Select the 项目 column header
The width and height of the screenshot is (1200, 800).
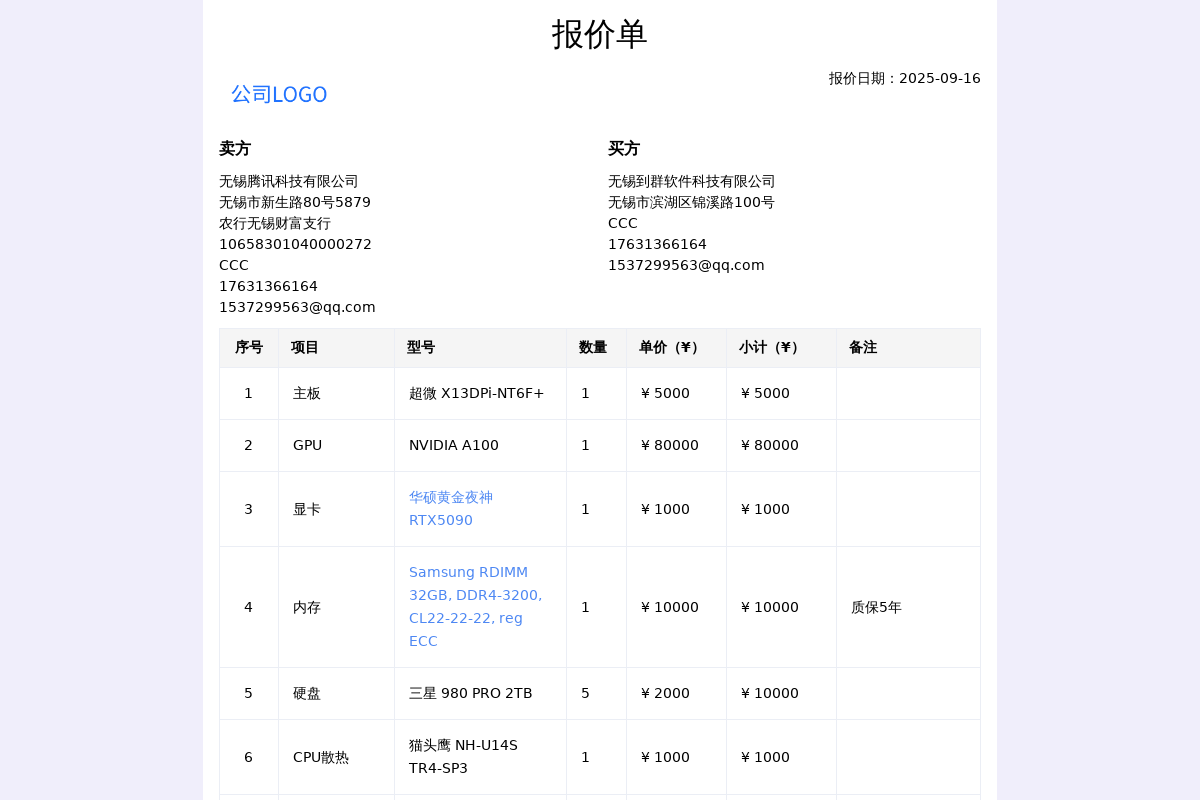pyautogui.click(x=305, y=348)
